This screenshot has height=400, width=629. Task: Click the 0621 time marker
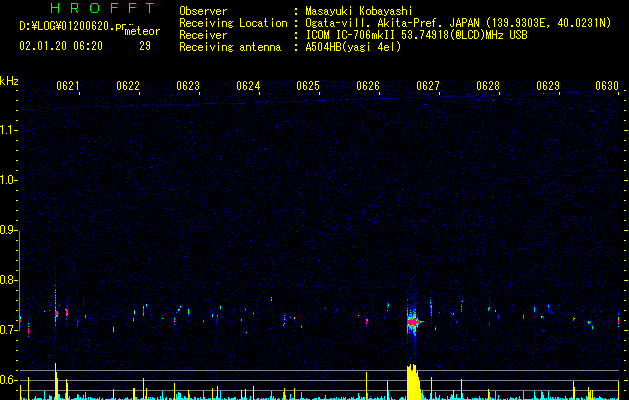coord(67,86)
